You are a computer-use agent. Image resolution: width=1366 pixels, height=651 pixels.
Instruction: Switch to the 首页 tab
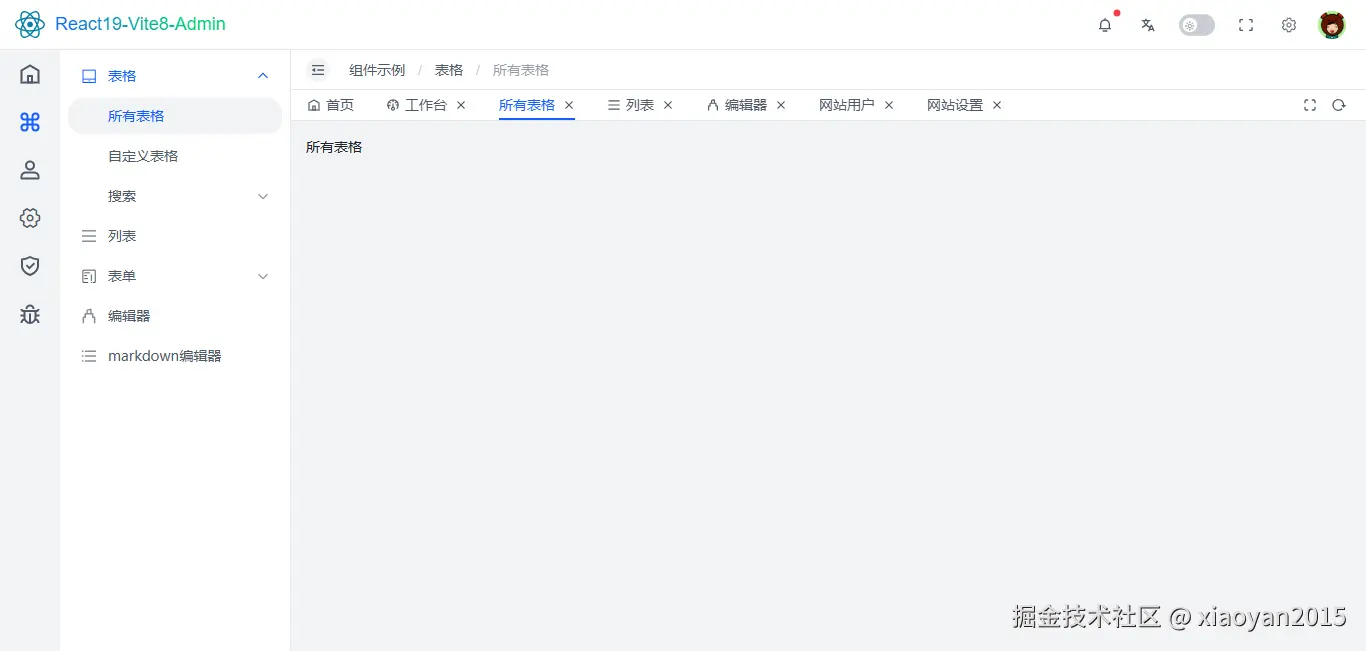pos(331,105)
